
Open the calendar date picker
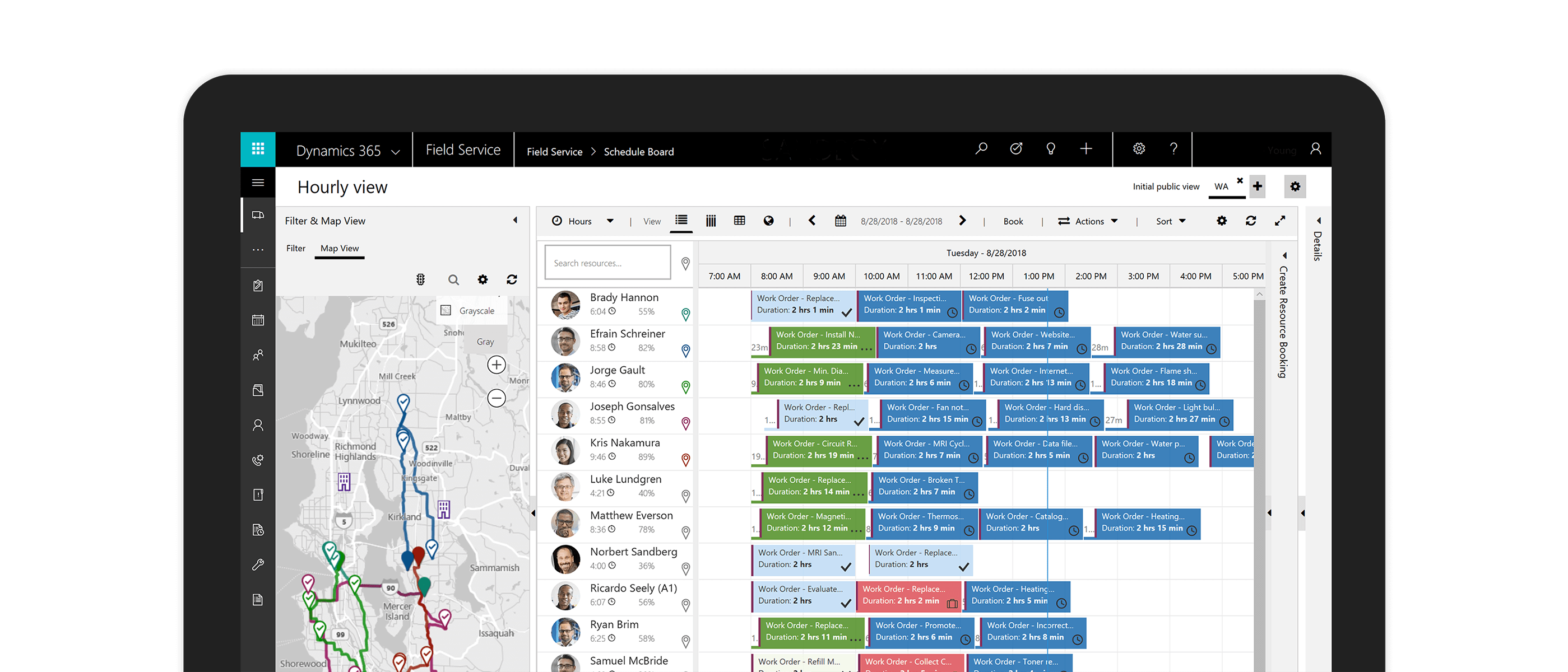pyautogui.click(x=841, y=221)
